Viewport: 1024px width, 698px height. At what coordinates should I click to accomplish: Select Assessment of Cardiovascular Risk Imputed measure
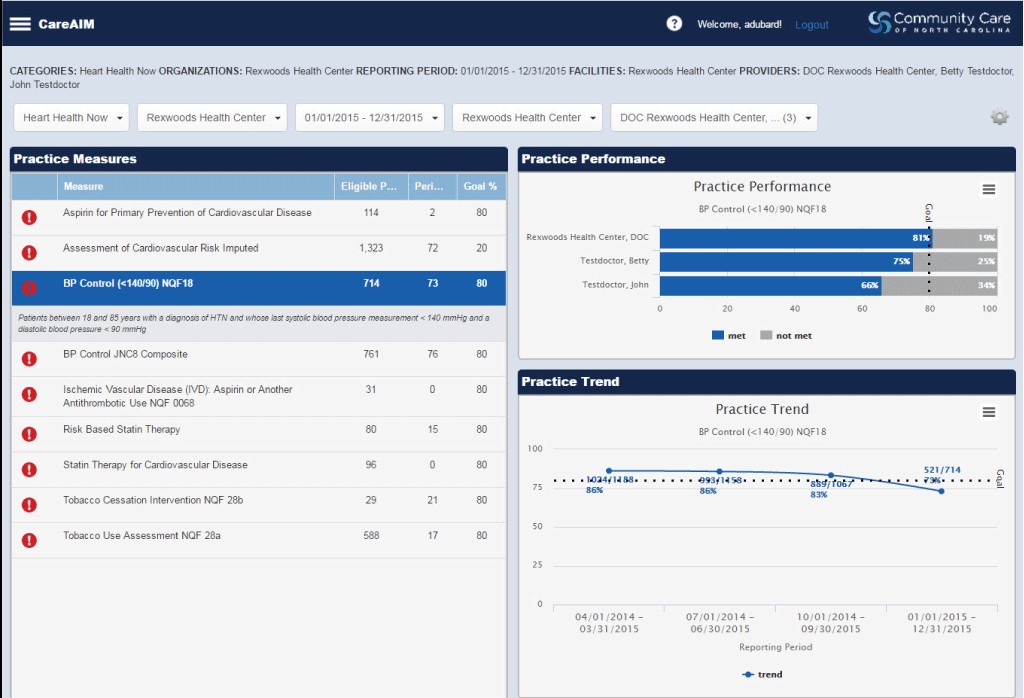point(259,253)
